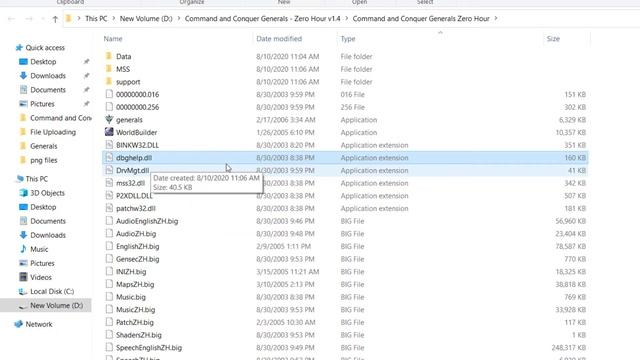This screenshot has height=360, width=640.
Task: Click the Data folder icon
Action: (x=109, y=56)
